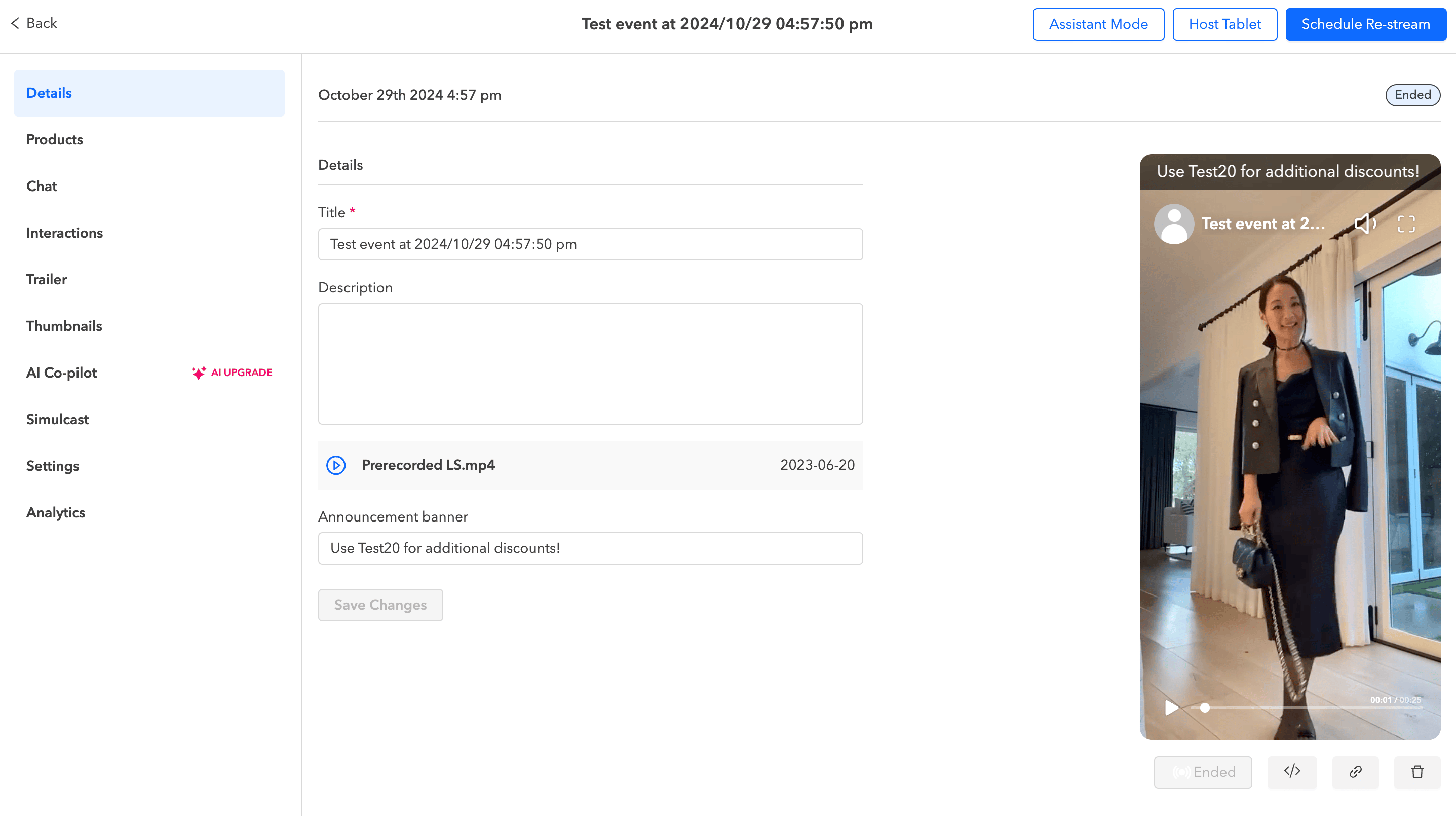Click the host avatar in the preview
This screenshot has height=819, width=1456.
click(1173, 224)
